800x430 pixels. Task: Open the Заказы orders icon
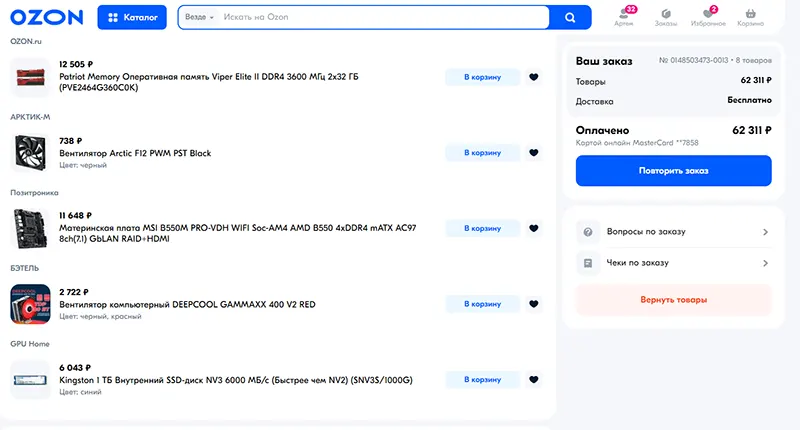pyautogui.click(x=666, y=17)
